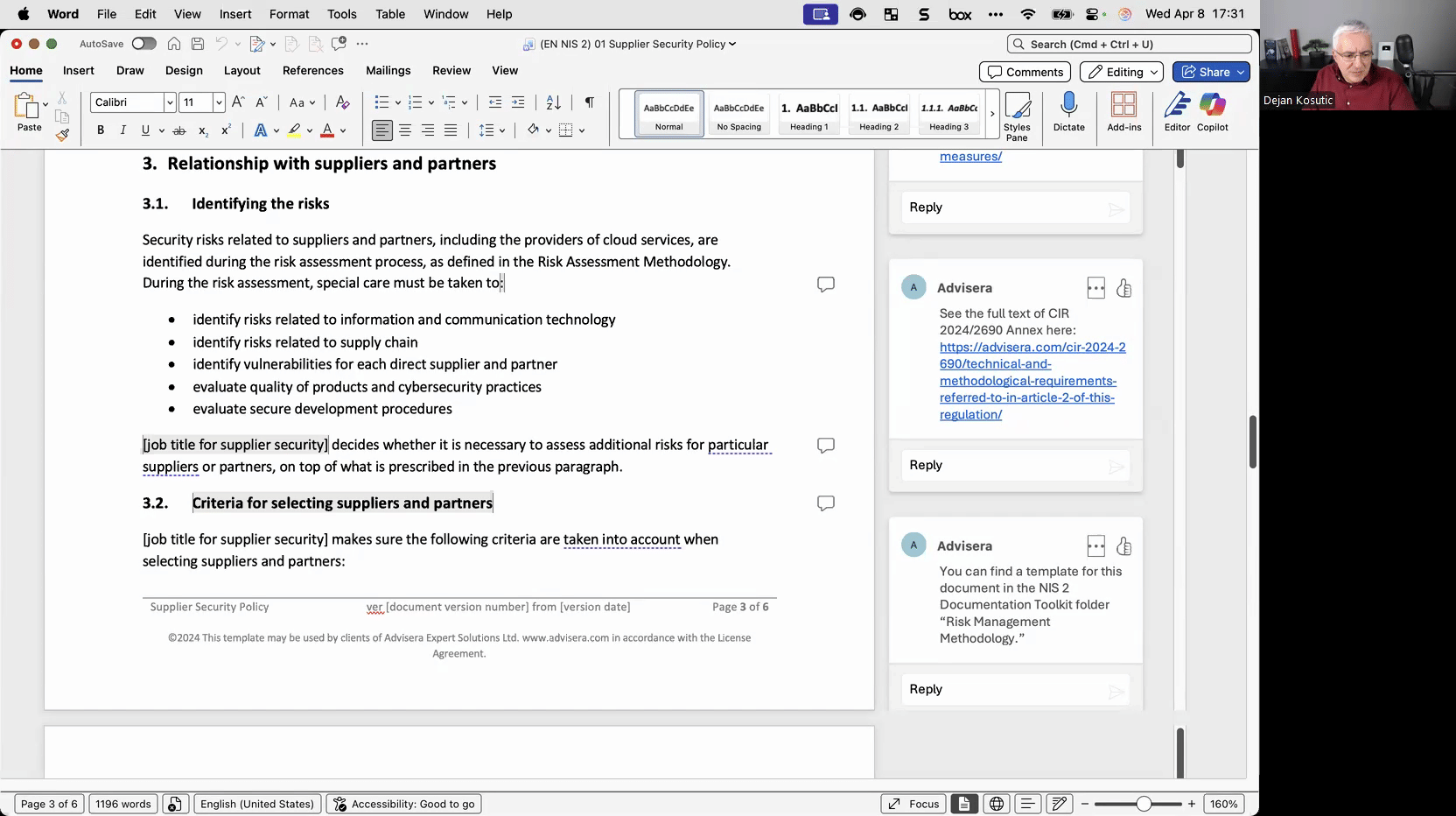The image size is (1456, 816).
Task: Click the Strikethrough button
Action: pyautogui.click(x=179, y=130)
